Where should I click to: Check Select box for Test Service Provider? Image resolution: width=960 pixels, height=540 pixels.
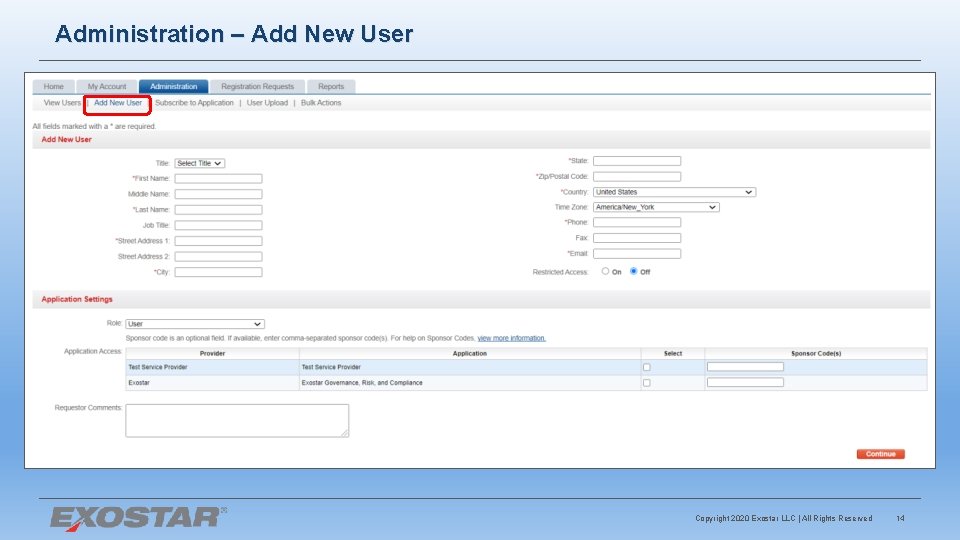point(647,367)
